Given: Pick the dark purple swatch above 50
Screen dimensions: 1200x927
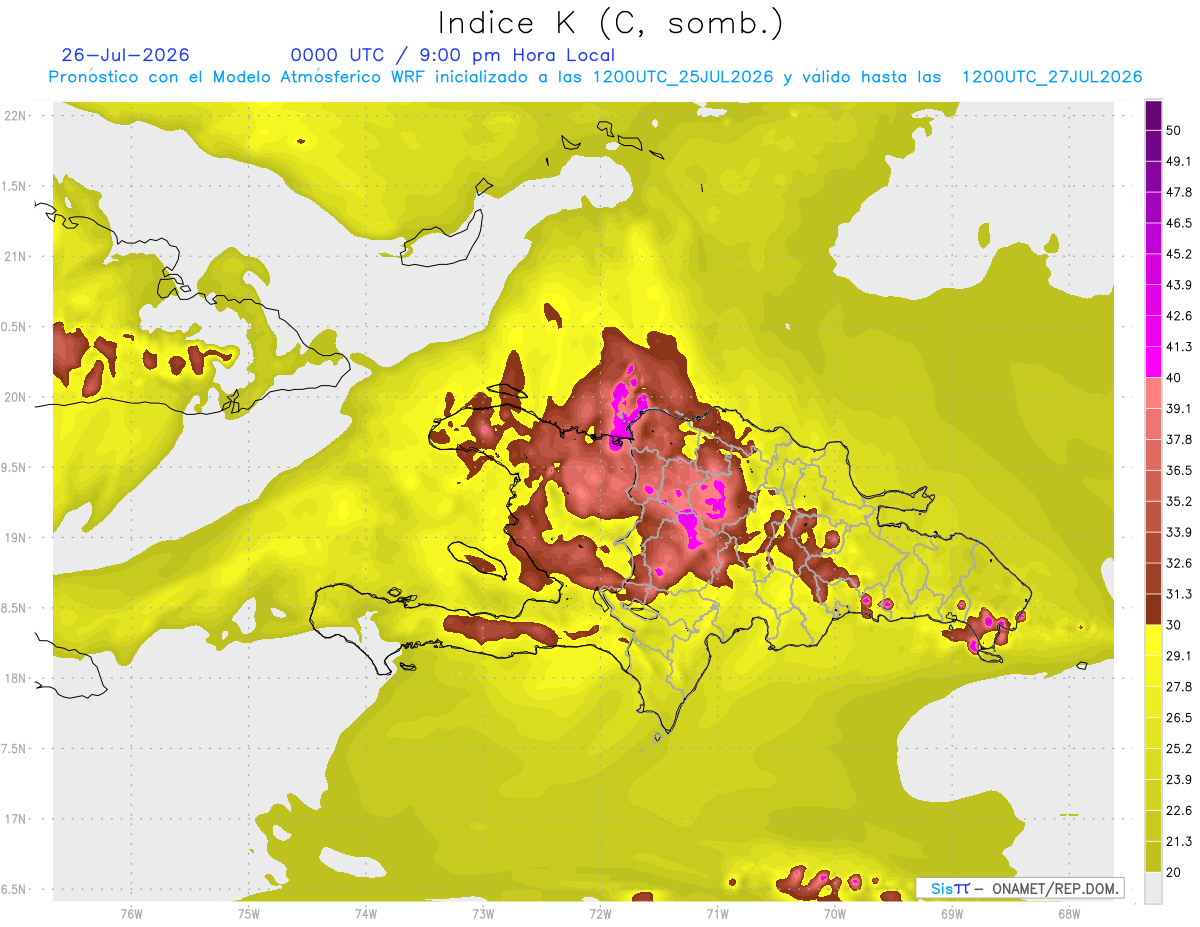Looking at the screenshot, I should [x=1154, y=115].
